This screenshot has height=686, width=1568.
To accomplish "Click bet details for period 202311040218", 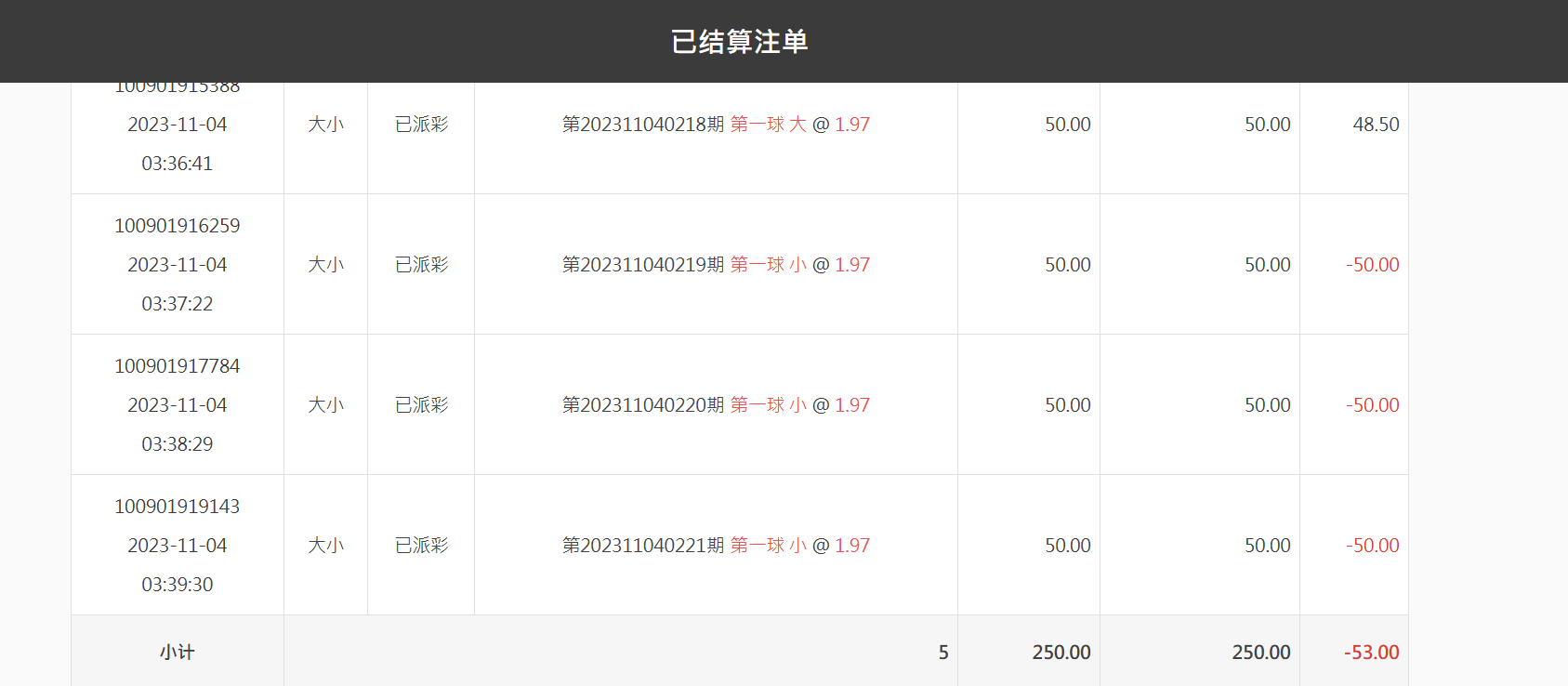I will (x=716, y=125).
